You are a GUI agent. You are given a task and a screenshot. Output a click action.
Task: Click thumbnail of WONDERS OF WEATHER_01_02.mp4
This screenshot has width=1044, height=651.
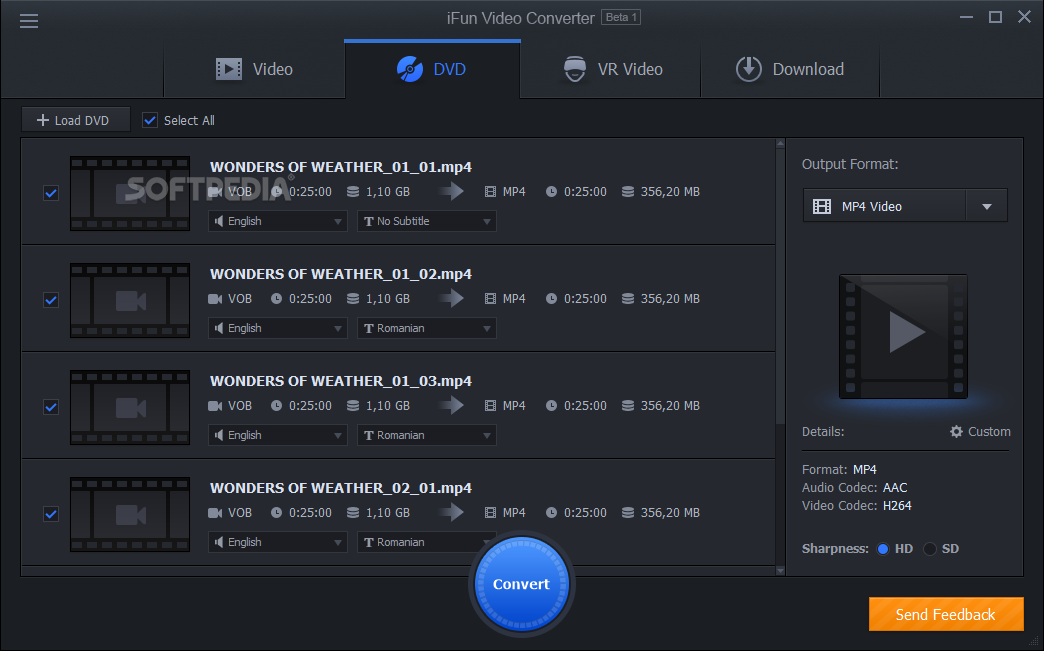[x=130, y=301]
